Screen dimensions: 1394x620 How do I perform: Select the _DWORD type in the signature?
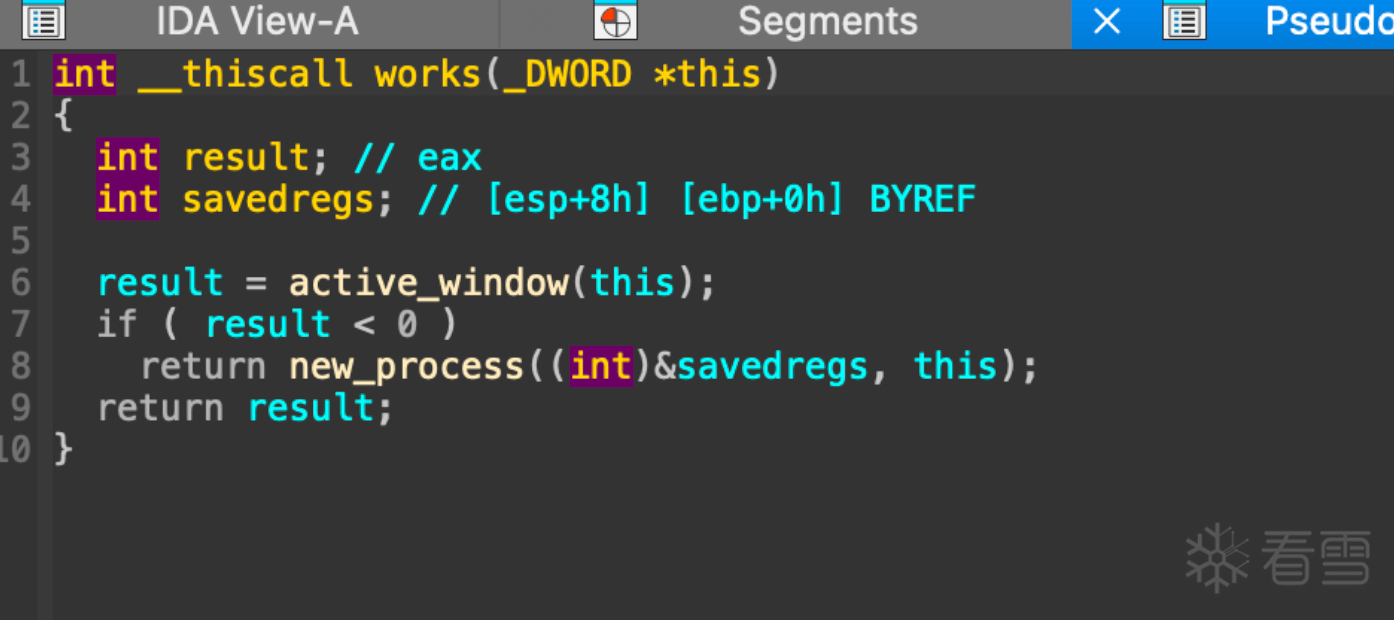point(567,74)
